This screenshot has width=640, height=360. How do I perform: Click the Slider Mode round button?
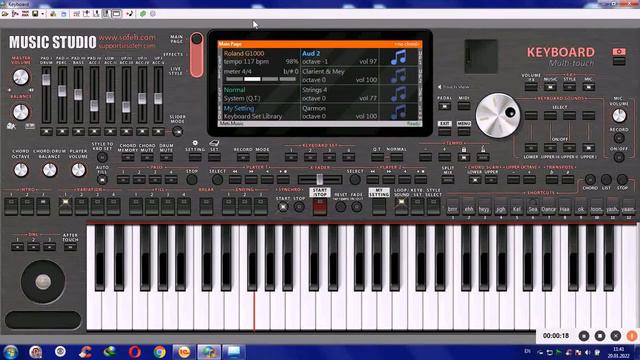coord(177,131)
